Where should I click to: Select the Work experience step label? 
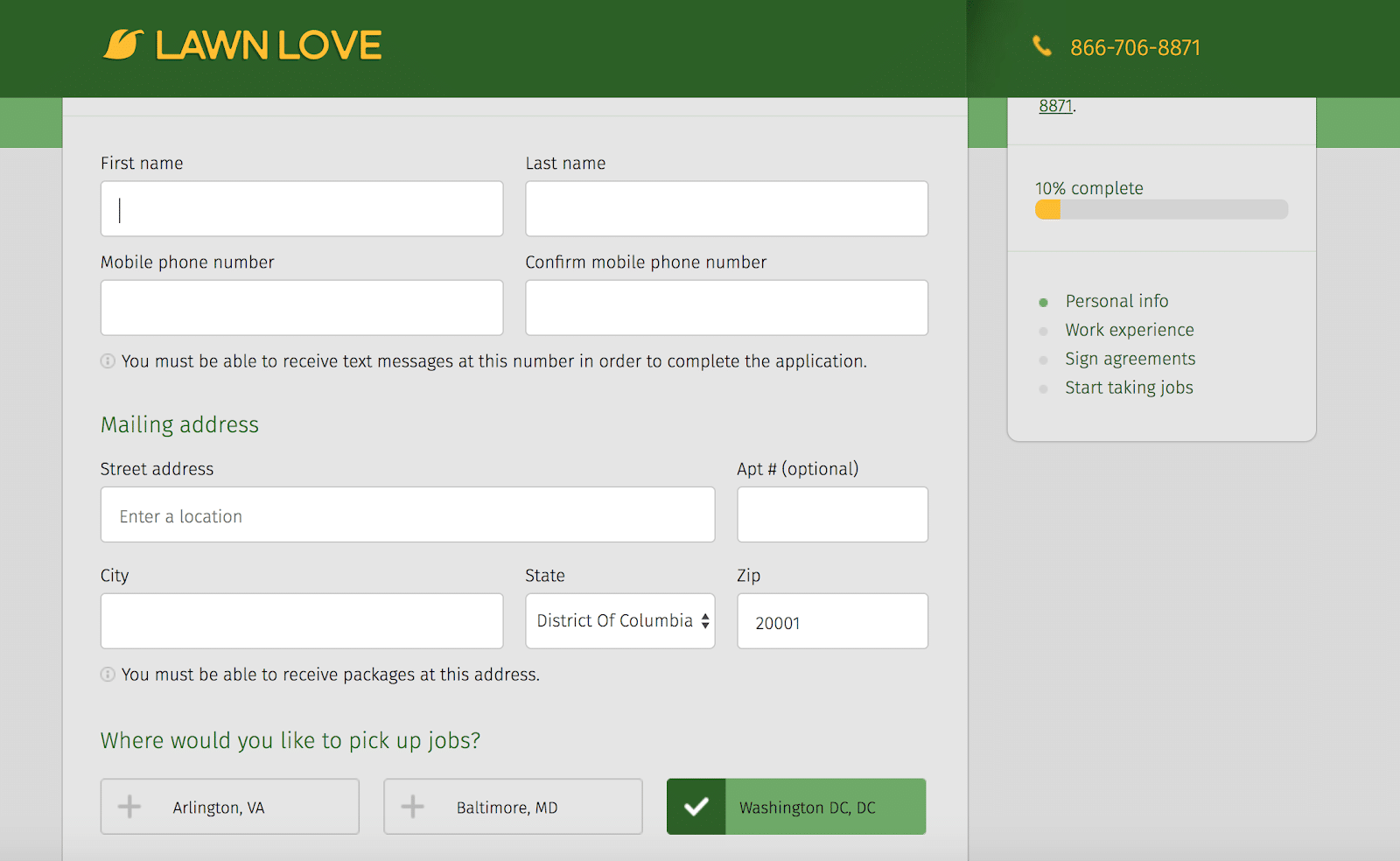click(1130, 330)
